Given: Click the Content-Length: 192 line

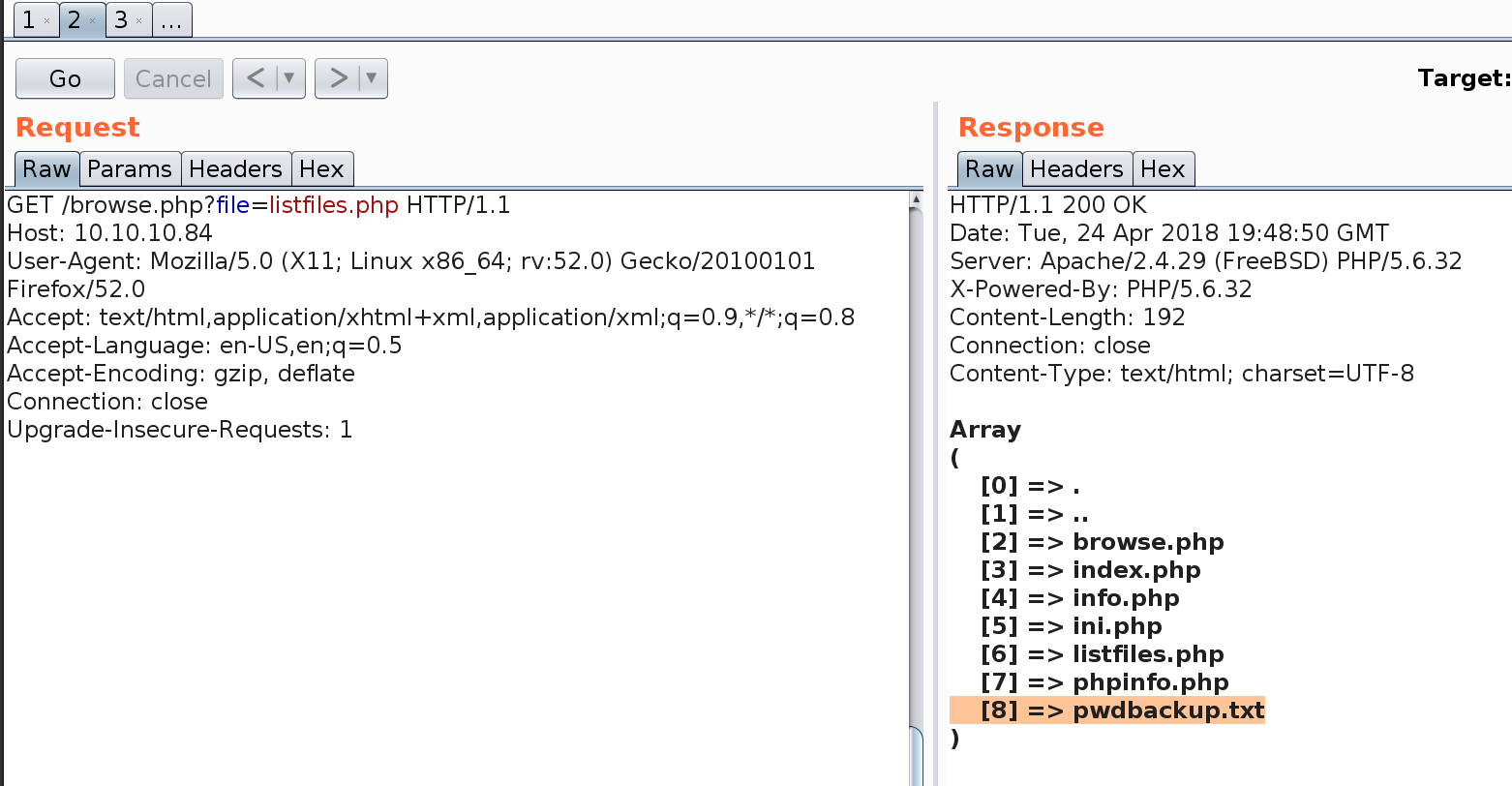Looking at the screenshot, I should pos(1068,317).
